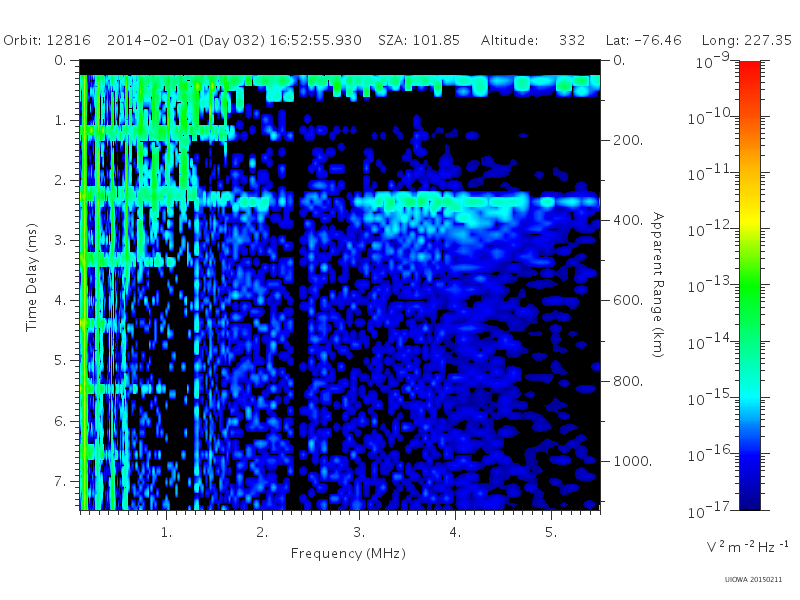Click the '4.' tick on time delay axis
The image size is (800, 600).
click(60, 301)
